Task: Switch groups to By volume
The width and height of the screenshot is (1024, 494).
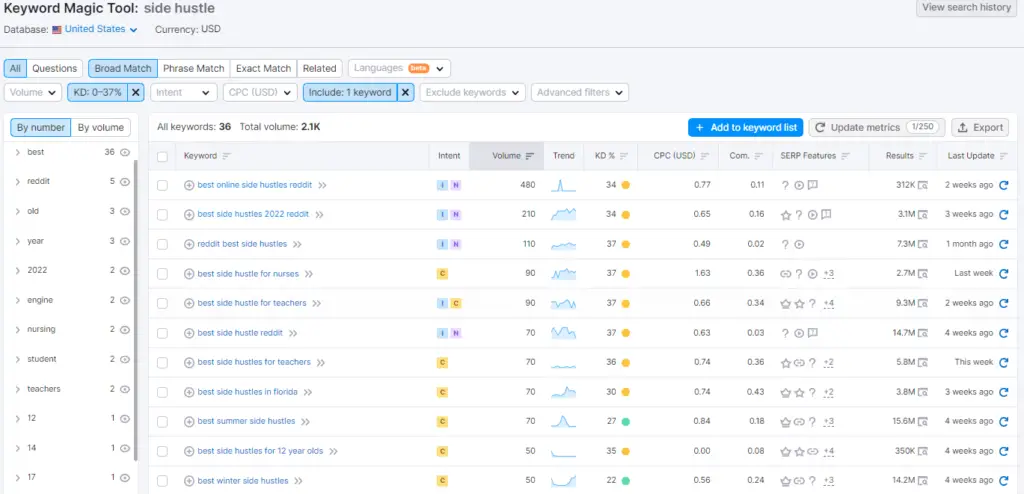Action: click(101, 127)
